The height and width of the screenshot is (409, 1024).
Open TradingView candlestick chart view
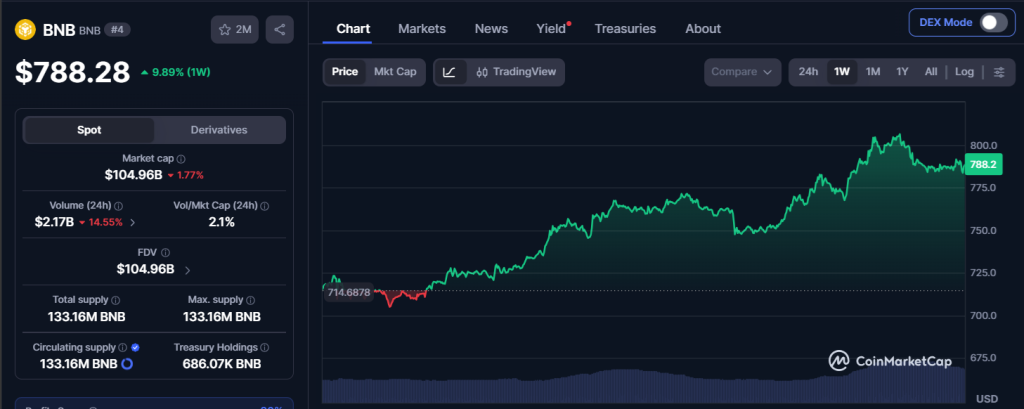coord(516,72)
